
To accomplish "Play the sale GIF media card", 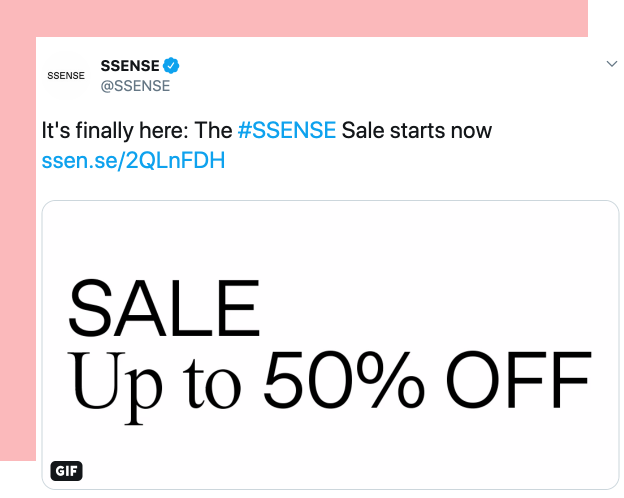I will click(x=330, y=345).
